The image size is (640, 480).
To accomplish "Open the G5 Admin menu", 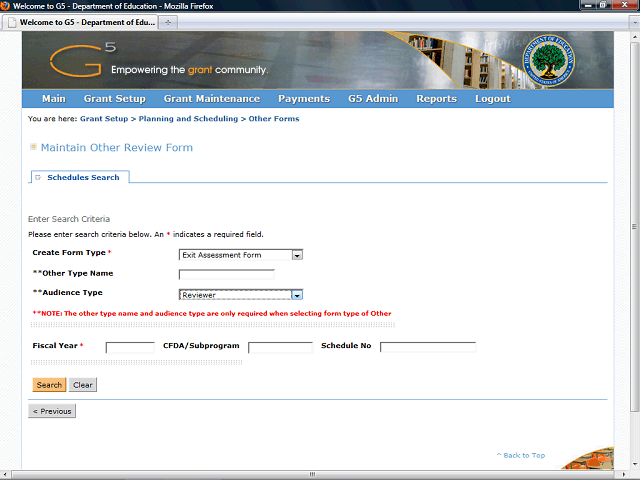I will pyautogui.click(x=373, y=99).
